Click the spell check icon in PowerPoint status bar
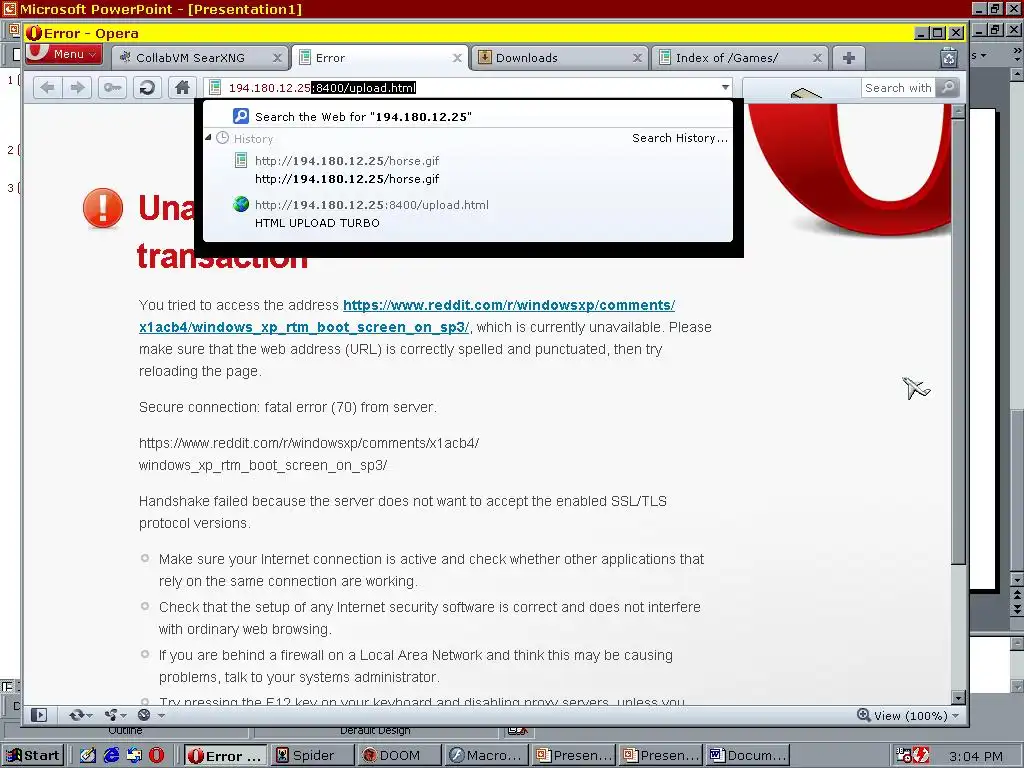The image size is (1024, 768). pos(517,730)
